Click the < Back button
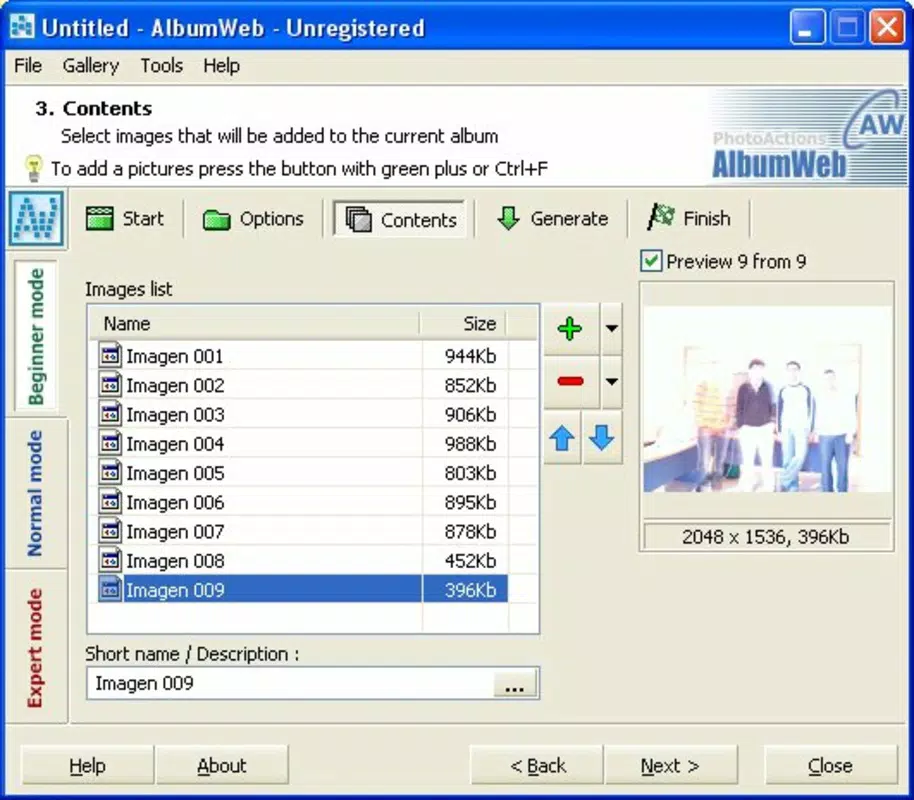Screen dimensions: 914x800 [x=537, y=766]
